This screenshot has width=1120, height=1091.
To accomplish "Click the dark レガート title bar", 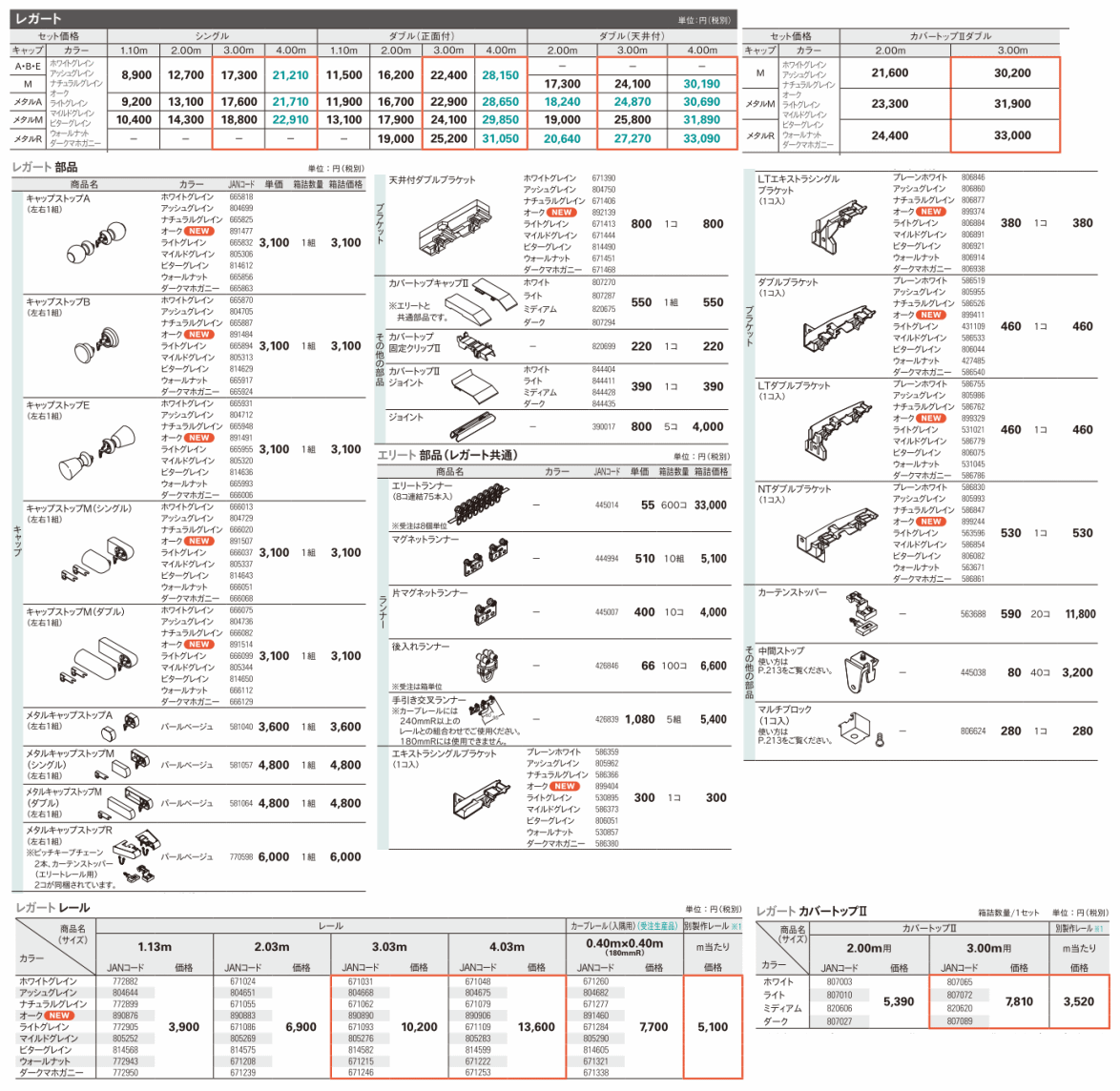I will (372, 18).
